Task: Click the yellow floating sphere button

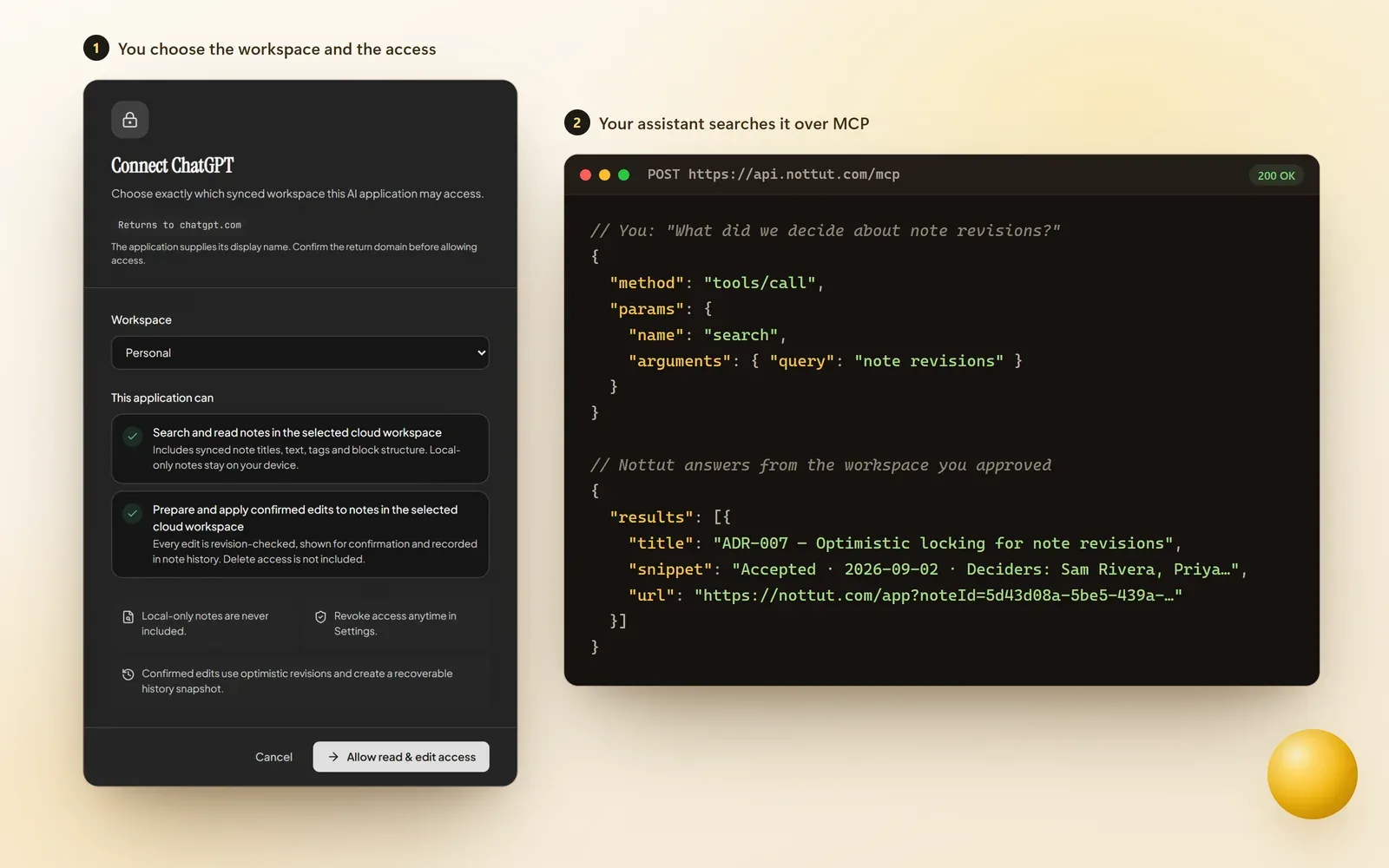Action: (x=1312, y=774)
